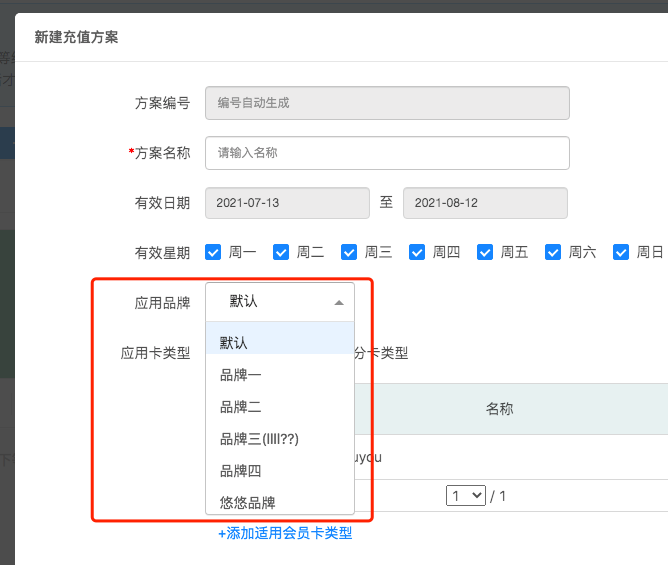
Task: Open the page number selector
Action: pyautogui.click(x=467, y=495)
